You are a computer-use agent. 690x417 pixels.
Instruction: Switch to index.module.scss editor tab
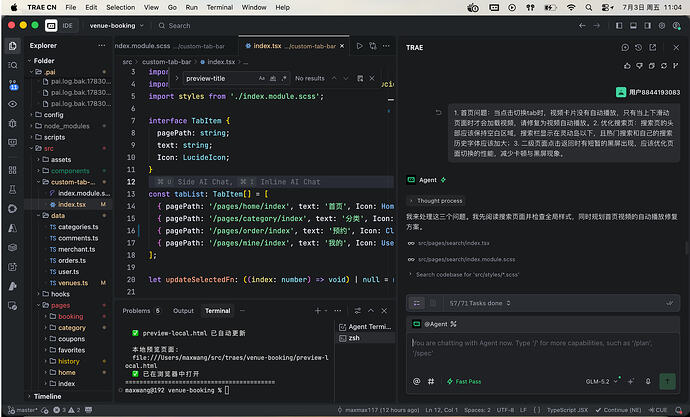(x=174, y=46)
